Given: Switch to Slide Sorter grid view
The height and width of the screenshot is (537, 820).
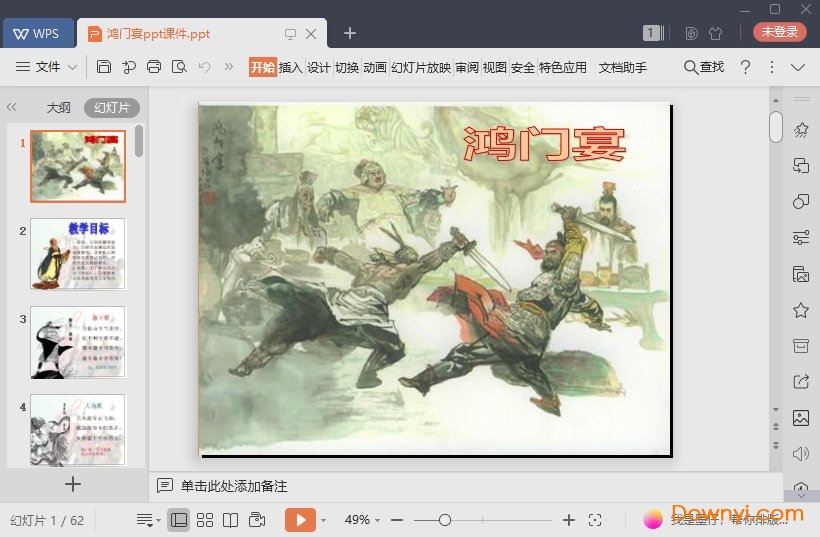Looking at the screenshot, I should point(204,520).
